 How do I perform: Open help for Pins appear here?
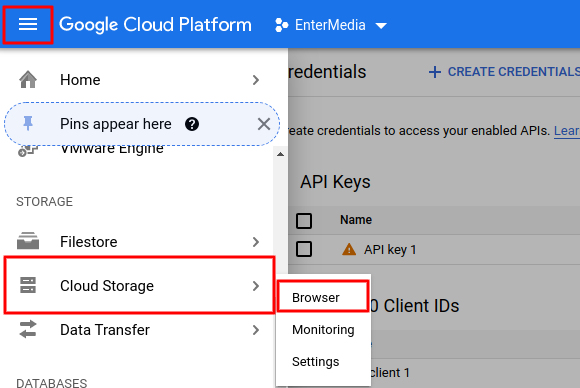192,124
